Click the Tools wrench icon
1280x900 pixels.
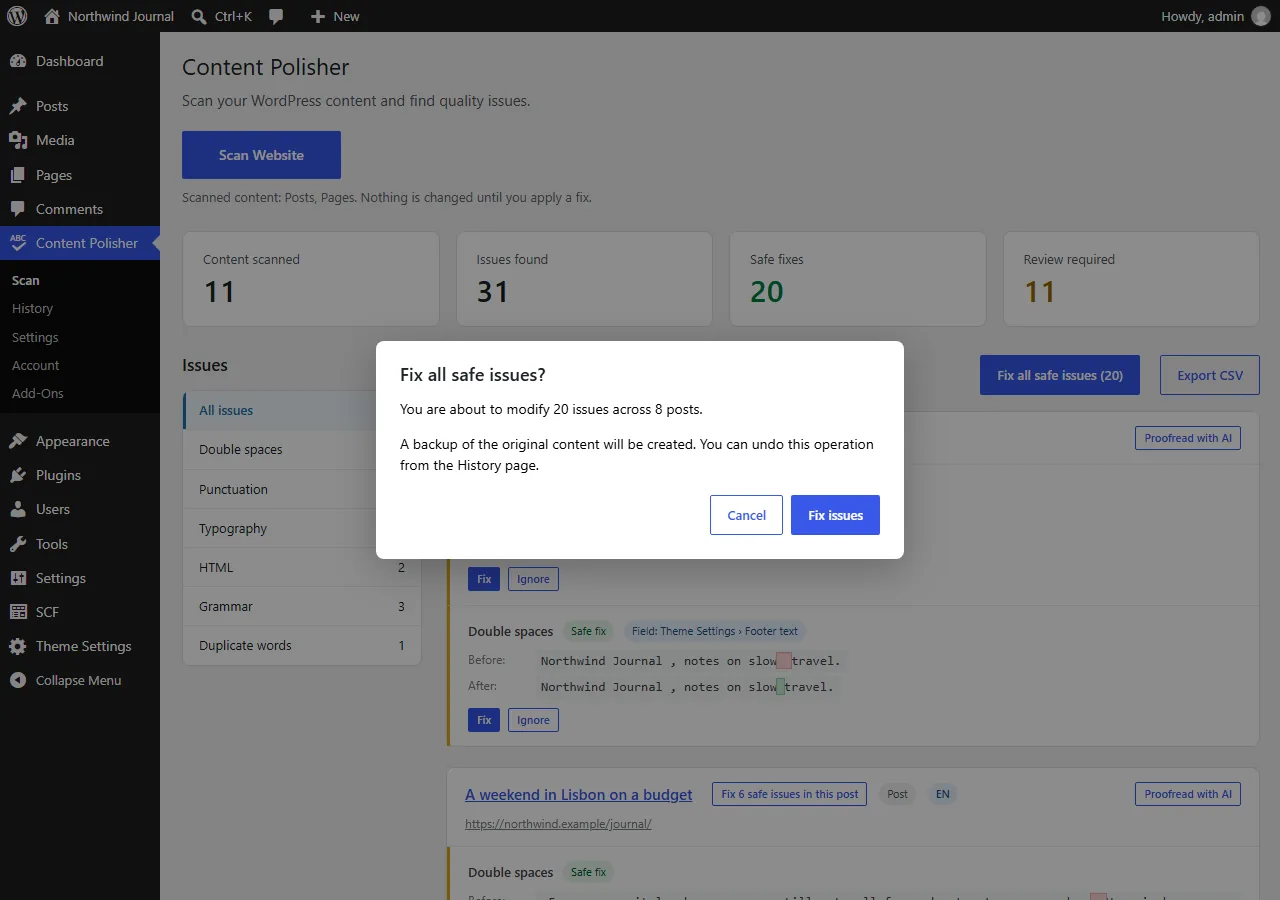(18, 544)
